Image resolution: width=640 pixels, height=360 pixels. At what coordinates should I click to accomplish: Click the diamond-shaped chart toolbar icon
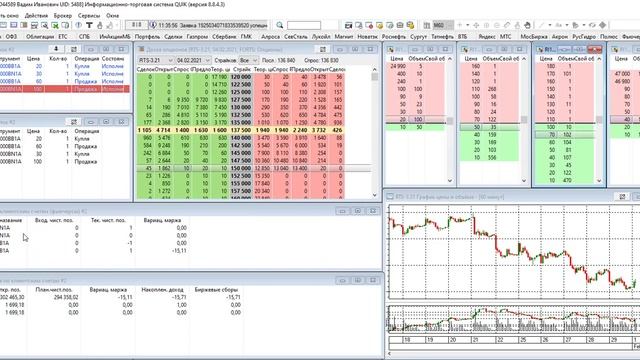pos(602,25)
